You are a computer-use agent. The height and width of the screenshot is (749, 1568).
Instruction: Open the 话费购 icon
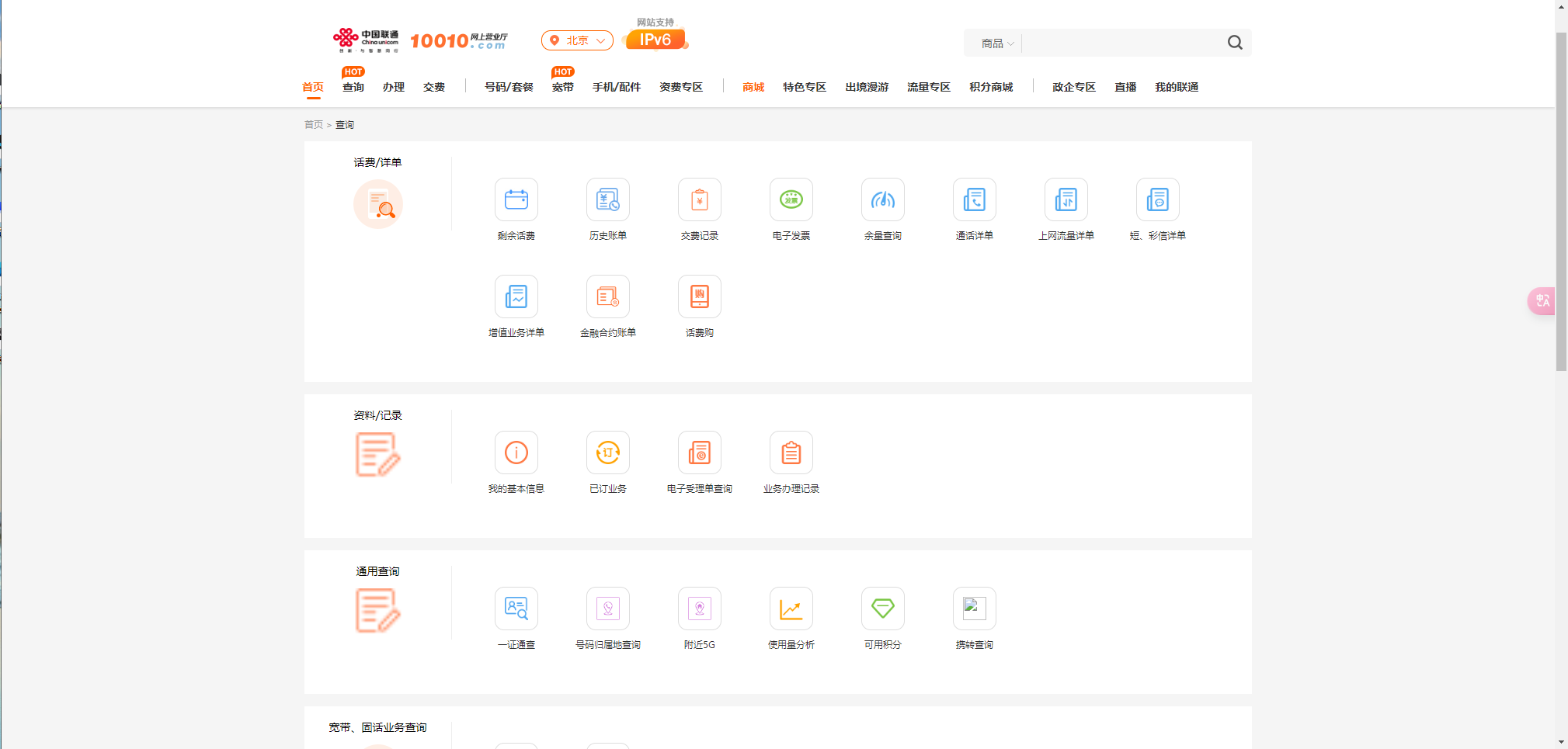(x=700, y=296)
